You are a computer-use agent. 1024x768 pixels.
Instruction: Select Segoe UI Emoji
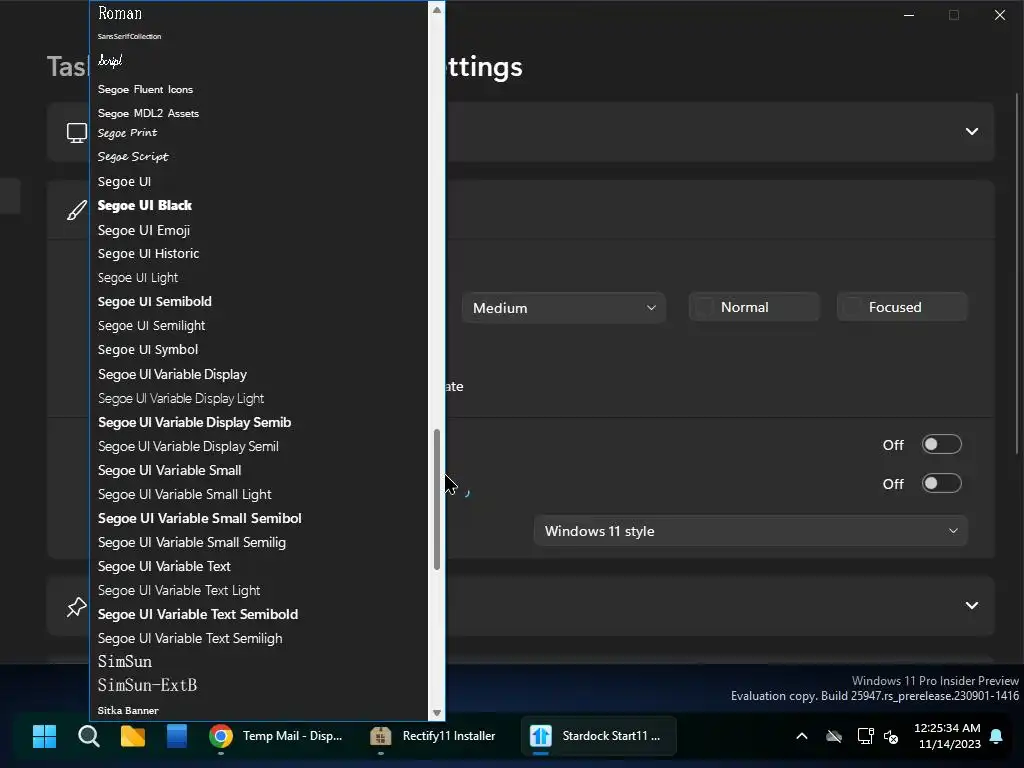pyautogui.click(x=259, y=230)
